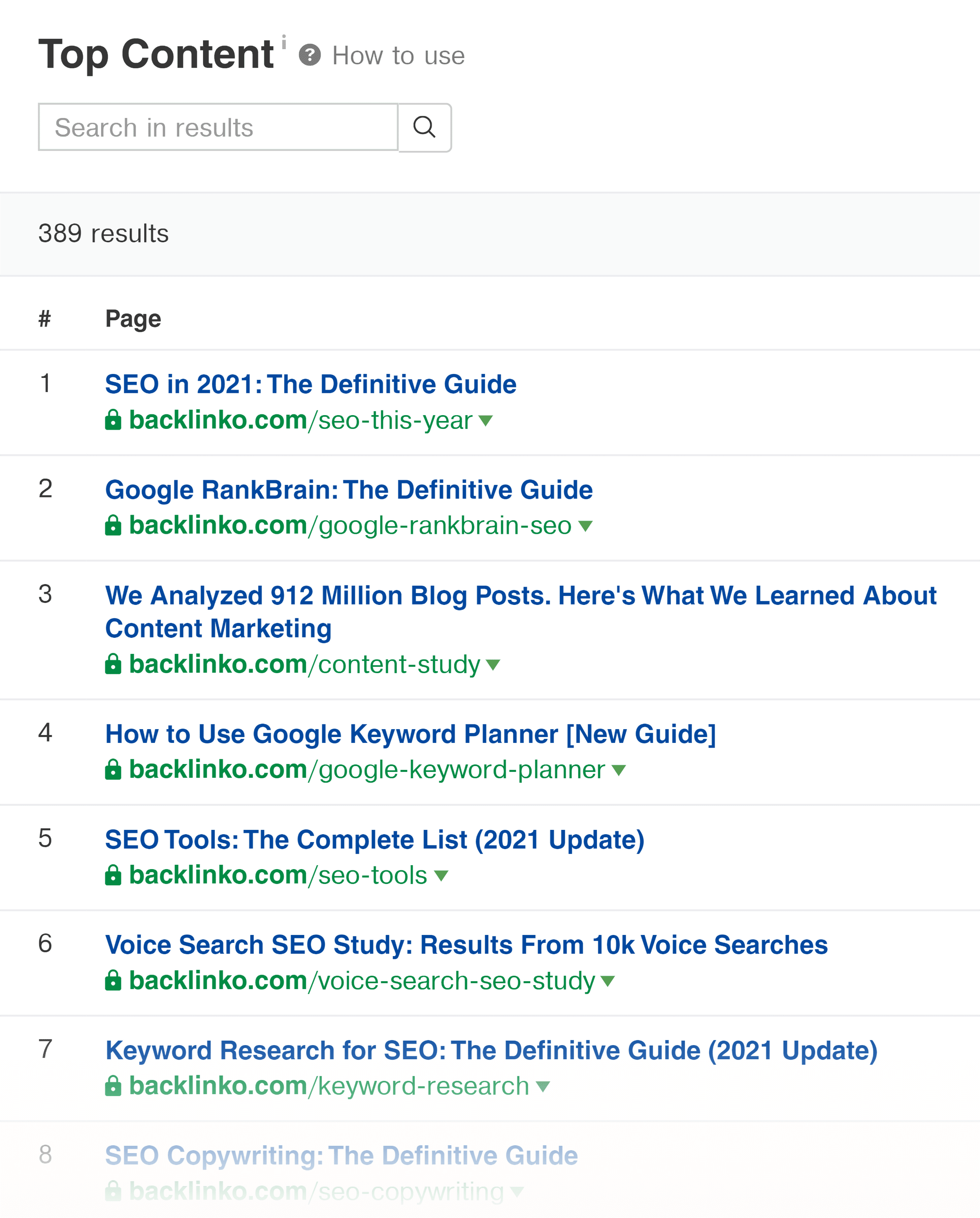Expand dropdown arrow after keyword-research URL

(542, 1087)
